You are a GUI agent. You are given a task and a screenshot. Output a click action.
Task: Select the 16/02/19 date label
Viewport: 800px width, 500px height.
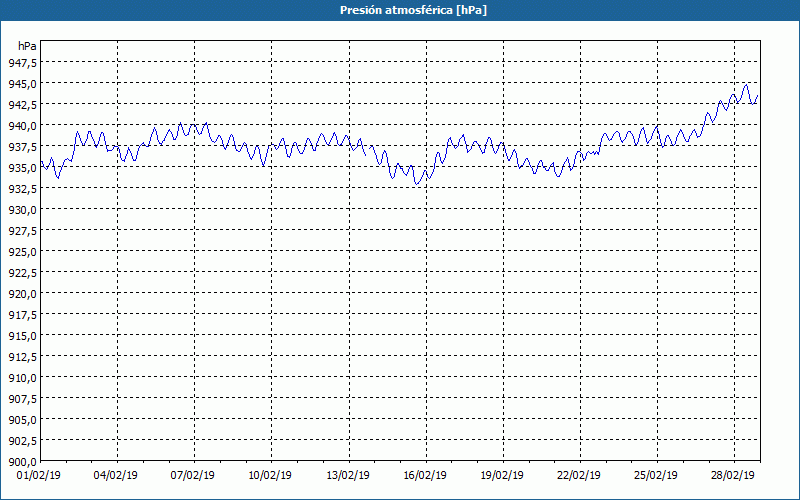pos(424,476)
